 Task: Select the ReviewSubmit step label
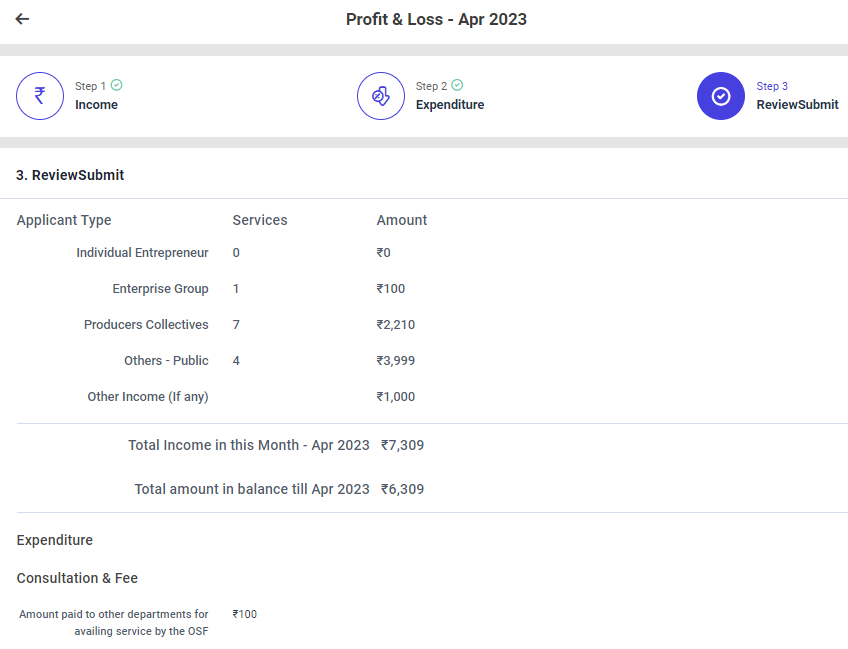tap(797, 105)
